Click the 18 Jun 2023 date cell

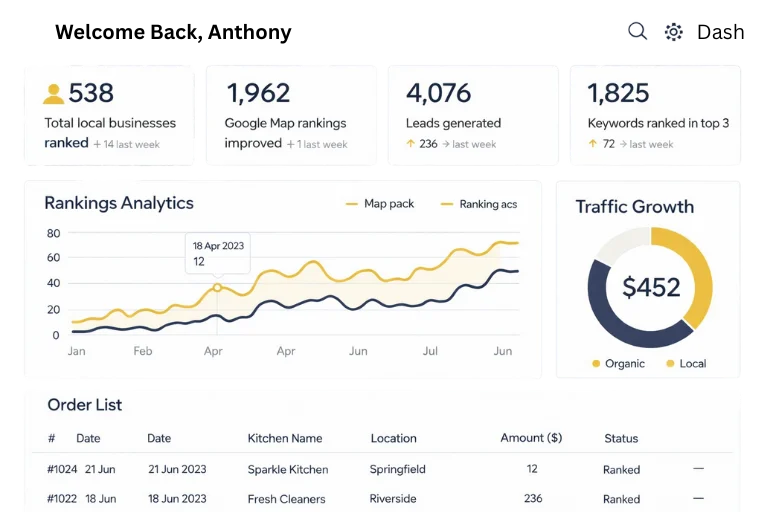point(177,499)
